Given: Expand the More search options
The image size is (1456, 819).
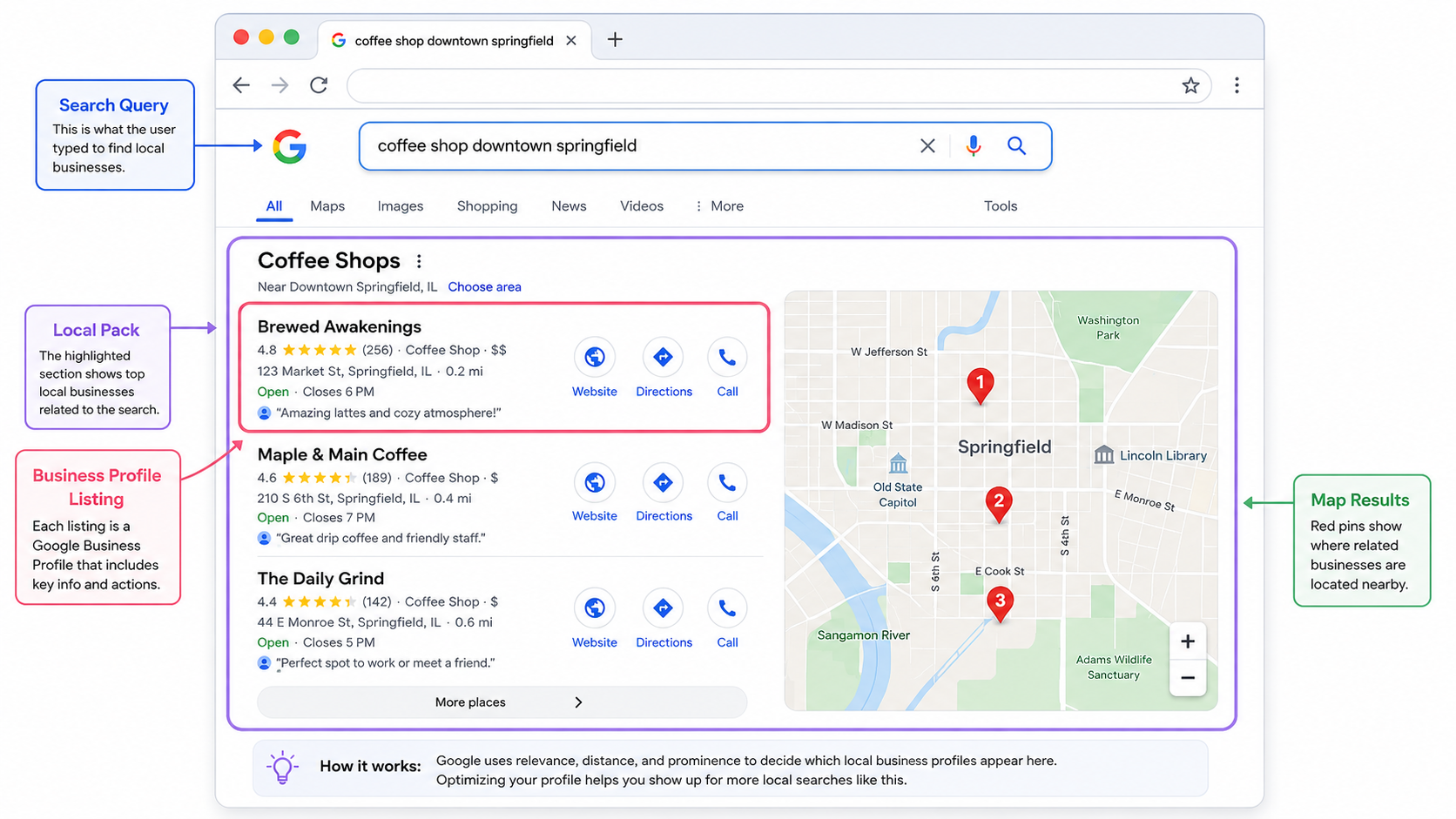Looking at the screenshot, I should pos(719,206).
